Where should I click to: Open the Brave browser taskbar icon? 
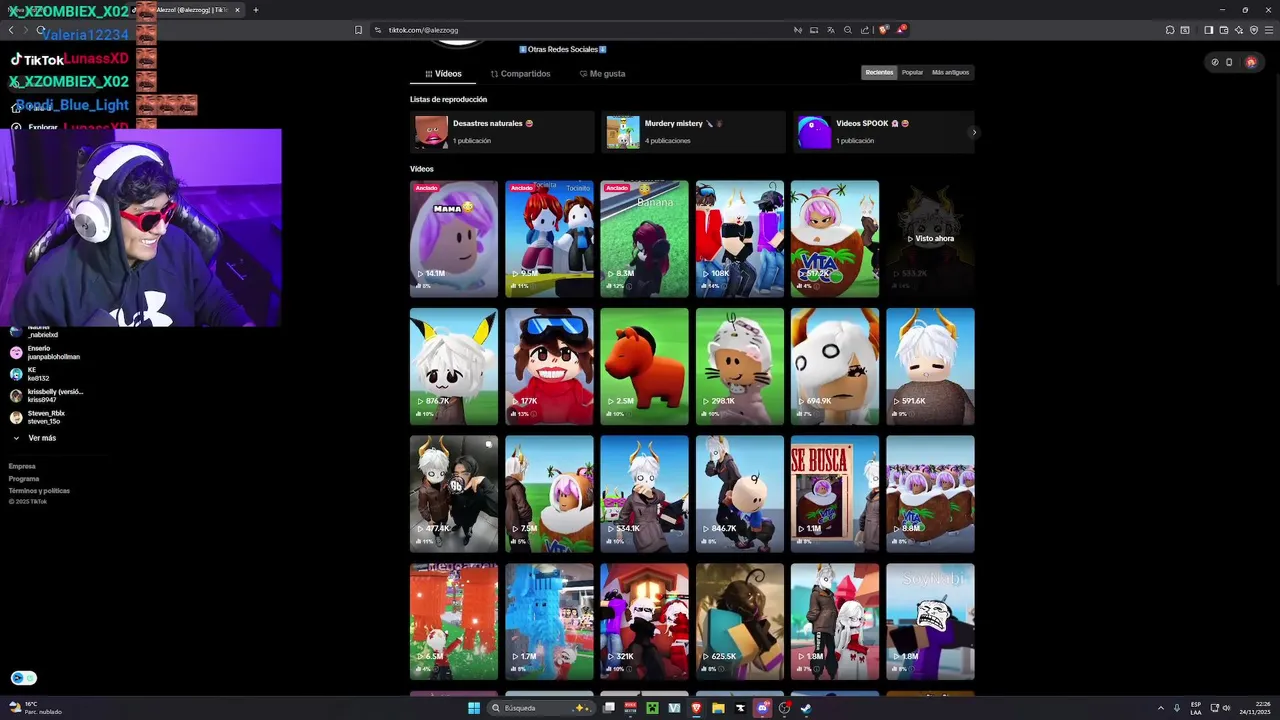coord(696,708)
